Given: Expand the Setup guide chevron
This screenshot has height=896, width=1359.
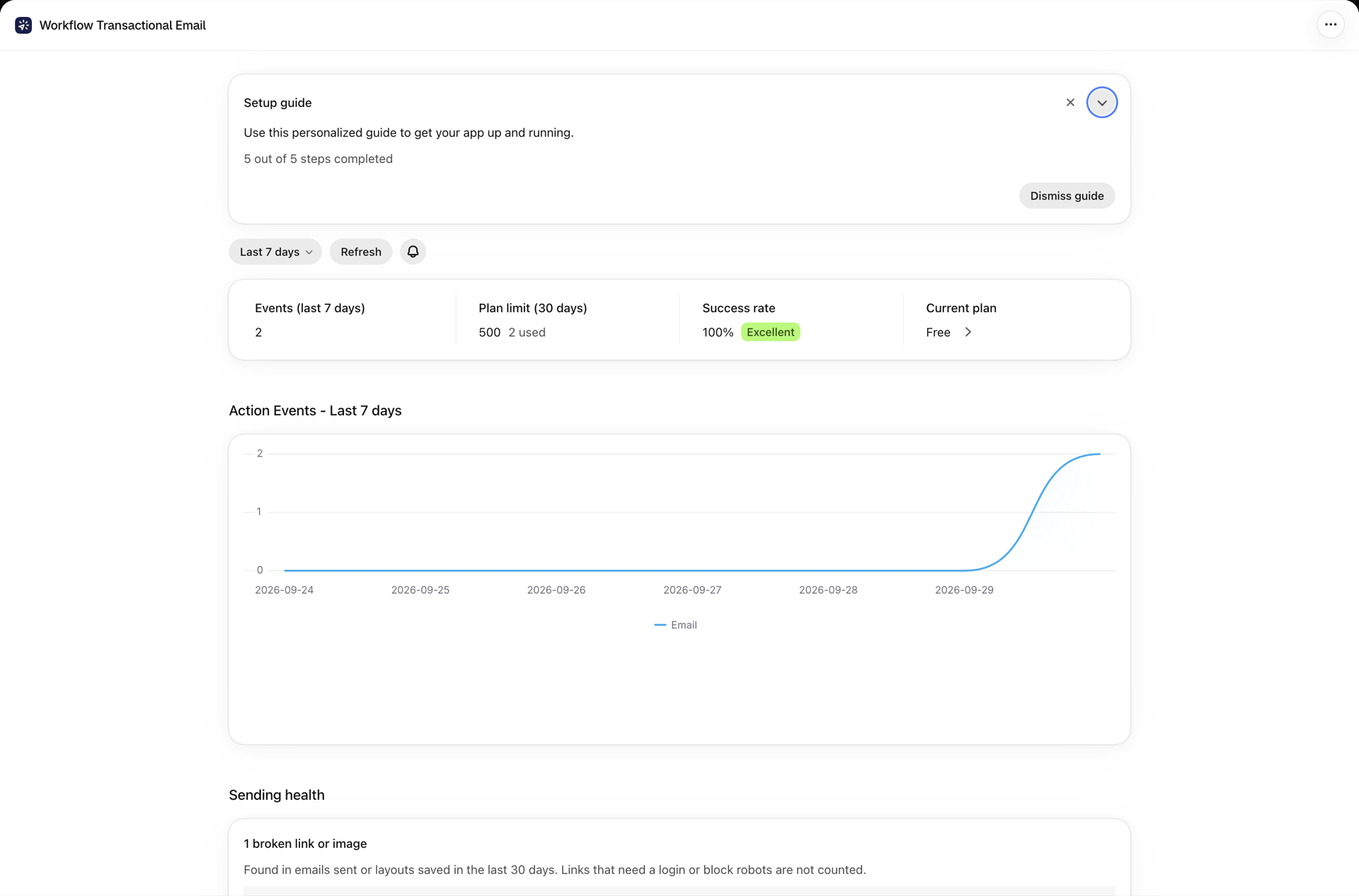Looking at the screenshot, I should tap(1102, 103).
